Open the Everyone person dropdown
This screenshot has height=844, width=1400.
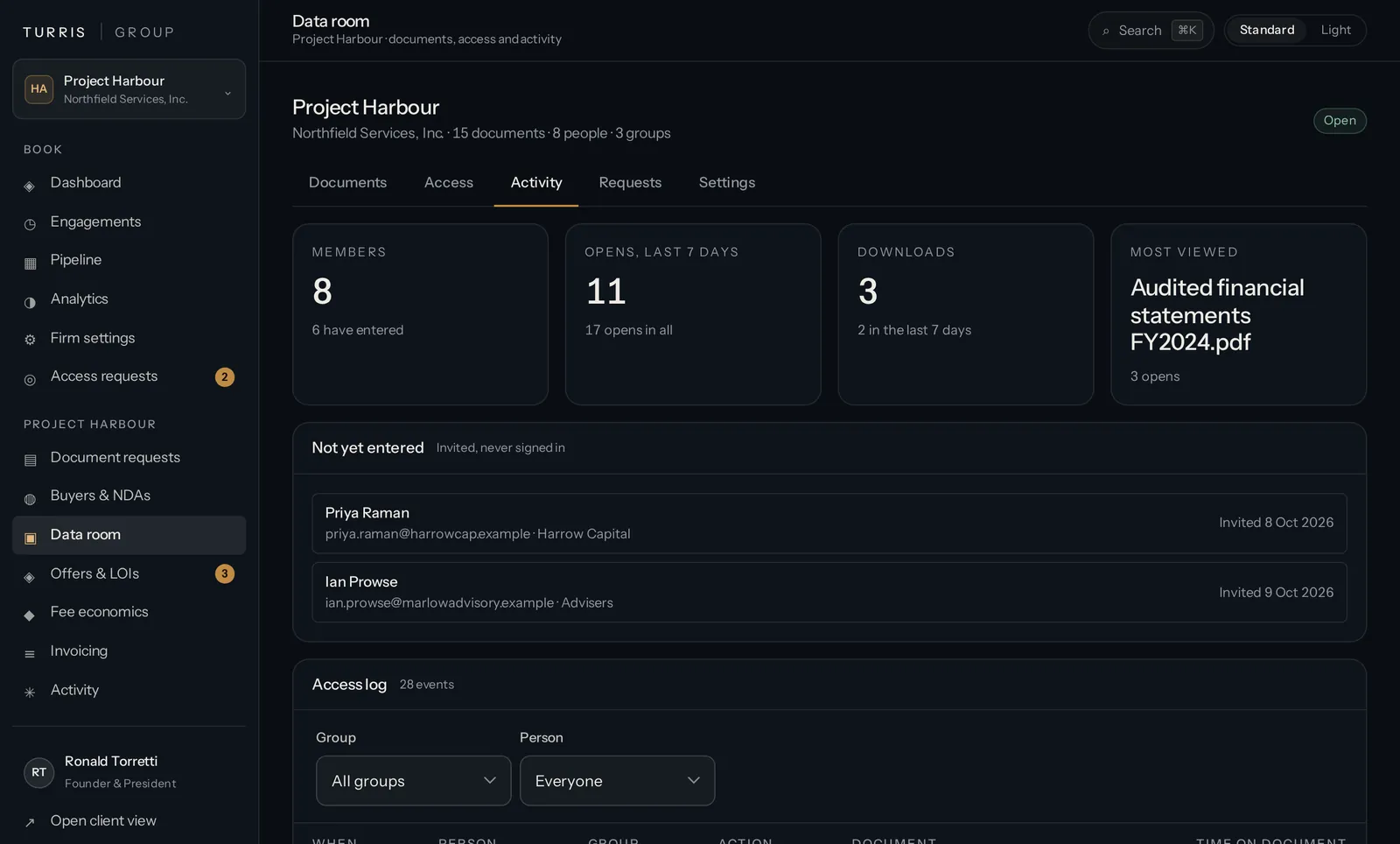click(617, 781)
